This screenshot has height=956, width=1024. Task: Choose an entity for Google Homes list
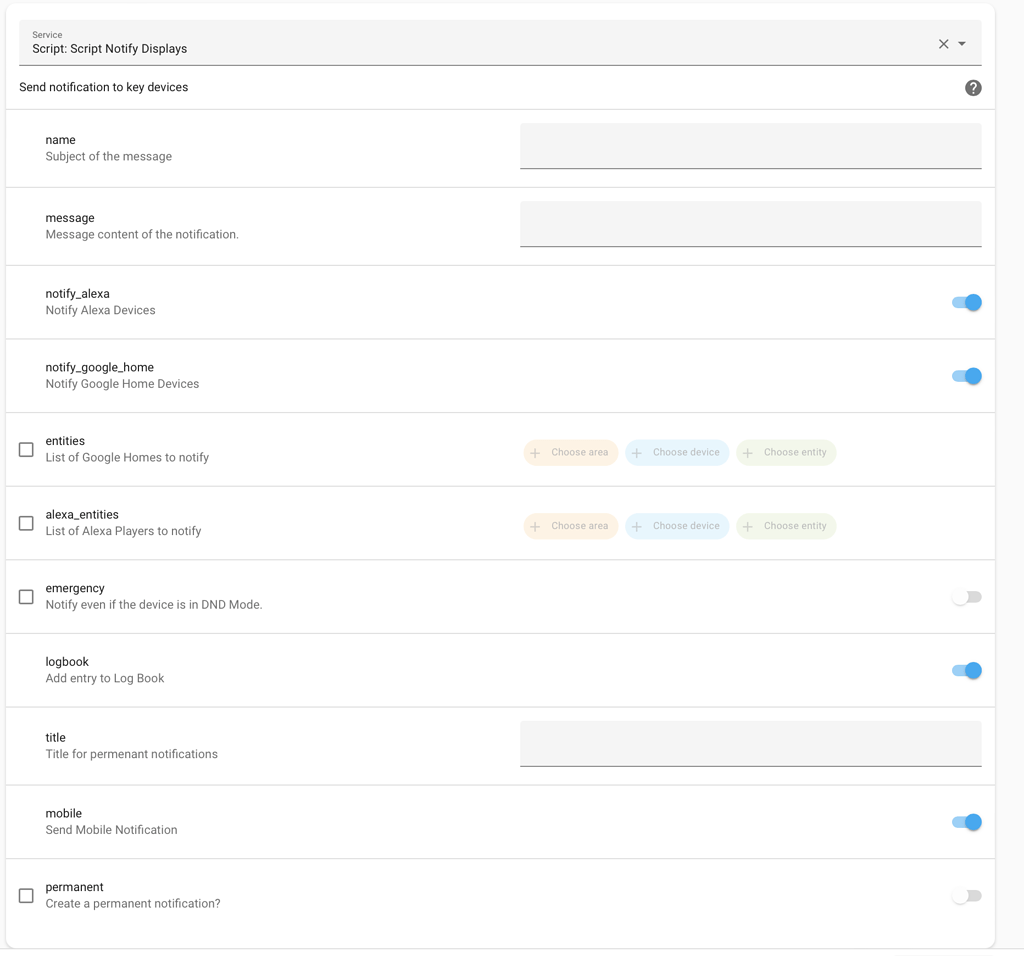[786, 452]
